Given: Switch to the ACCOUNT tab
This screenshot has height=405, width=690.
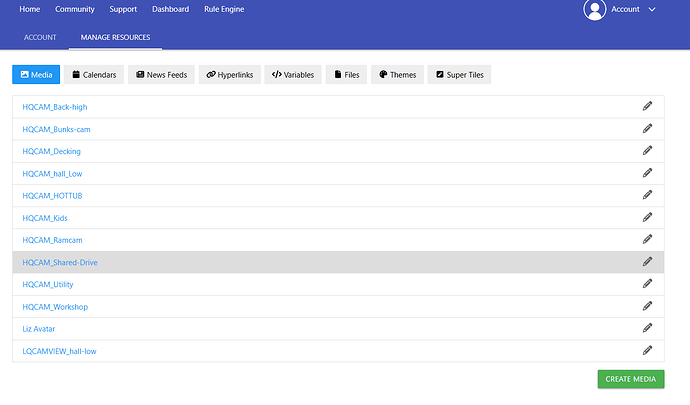Looking at the screenshot, I should click(x=40, y=37).
